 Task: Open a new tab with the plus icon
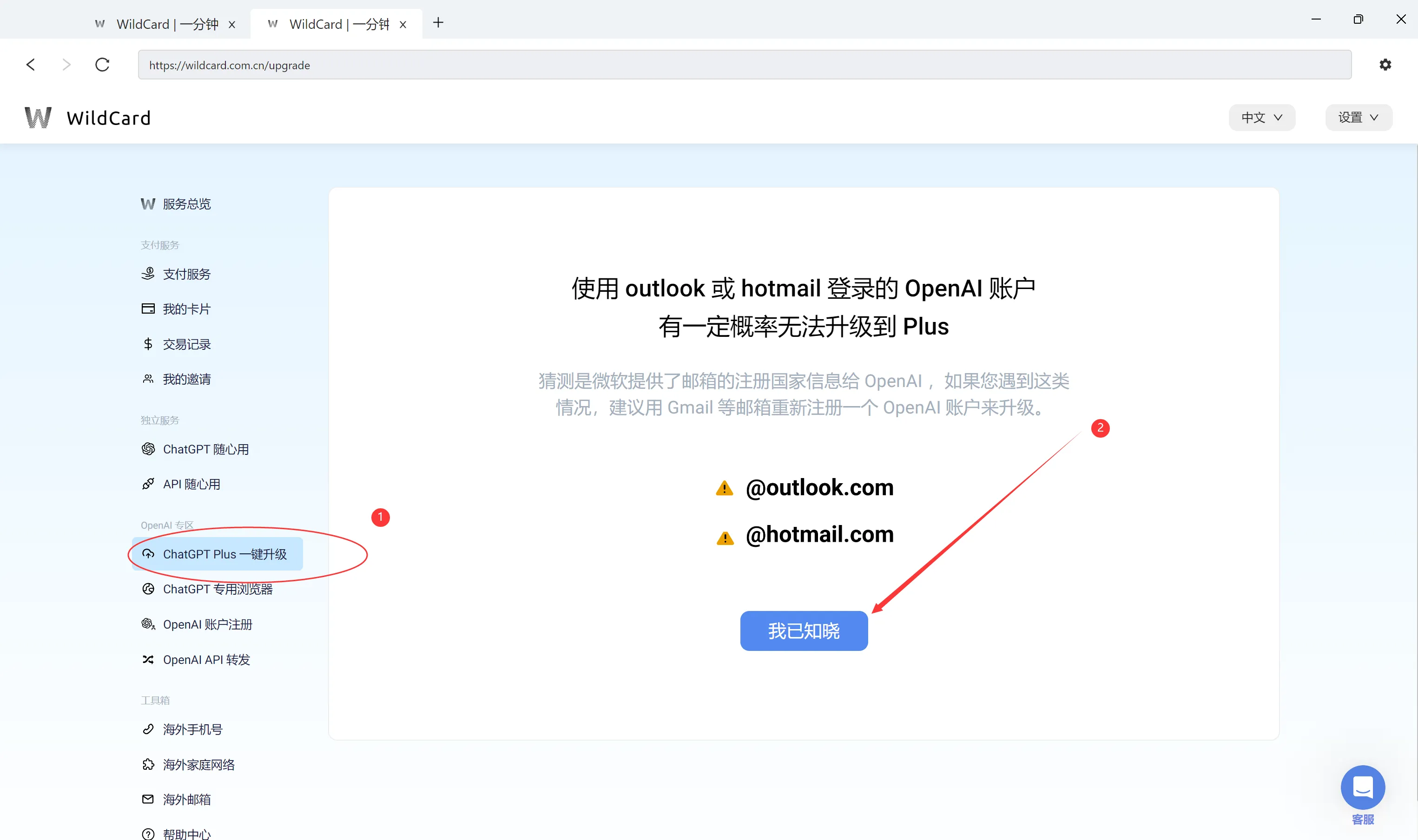(437, 23)
